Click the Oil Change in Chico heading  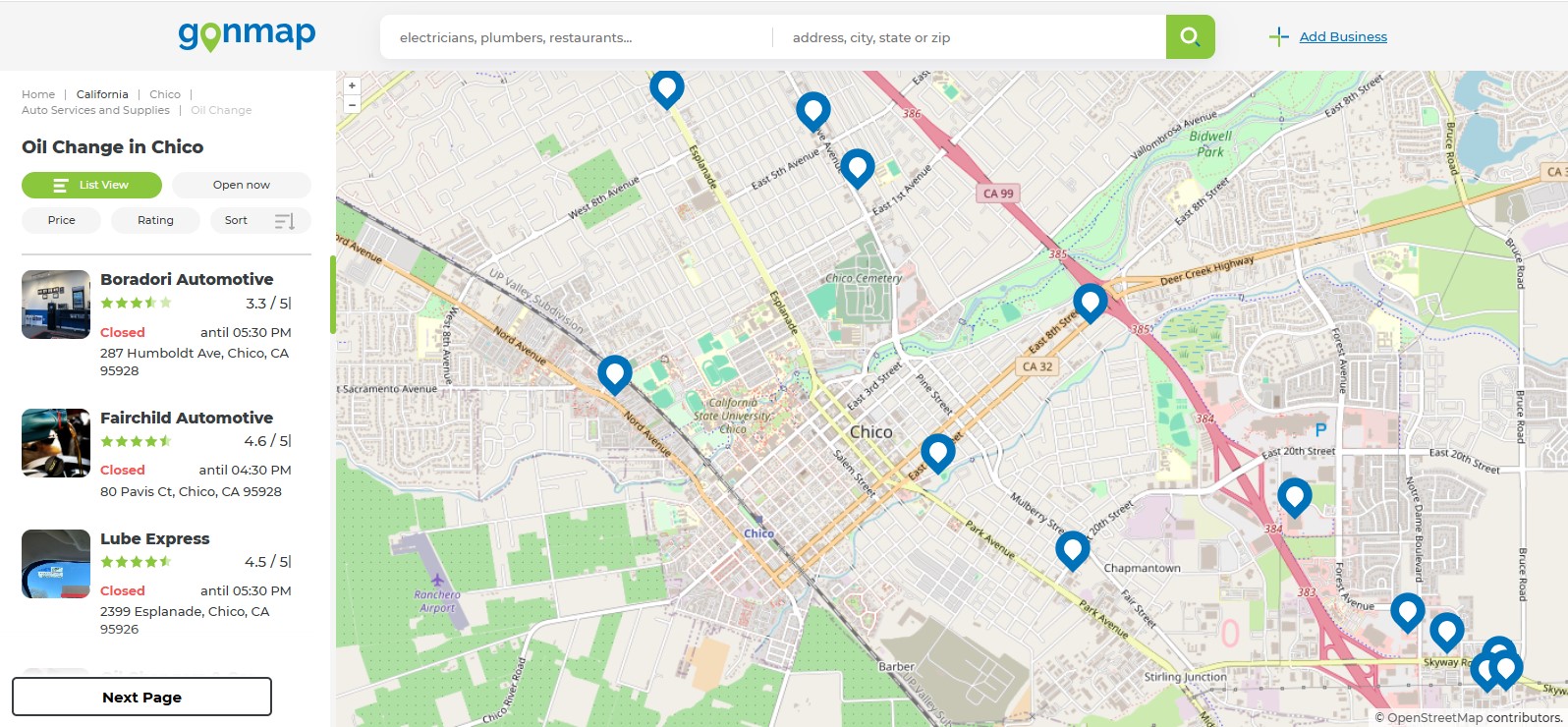(x=113, y=146)
